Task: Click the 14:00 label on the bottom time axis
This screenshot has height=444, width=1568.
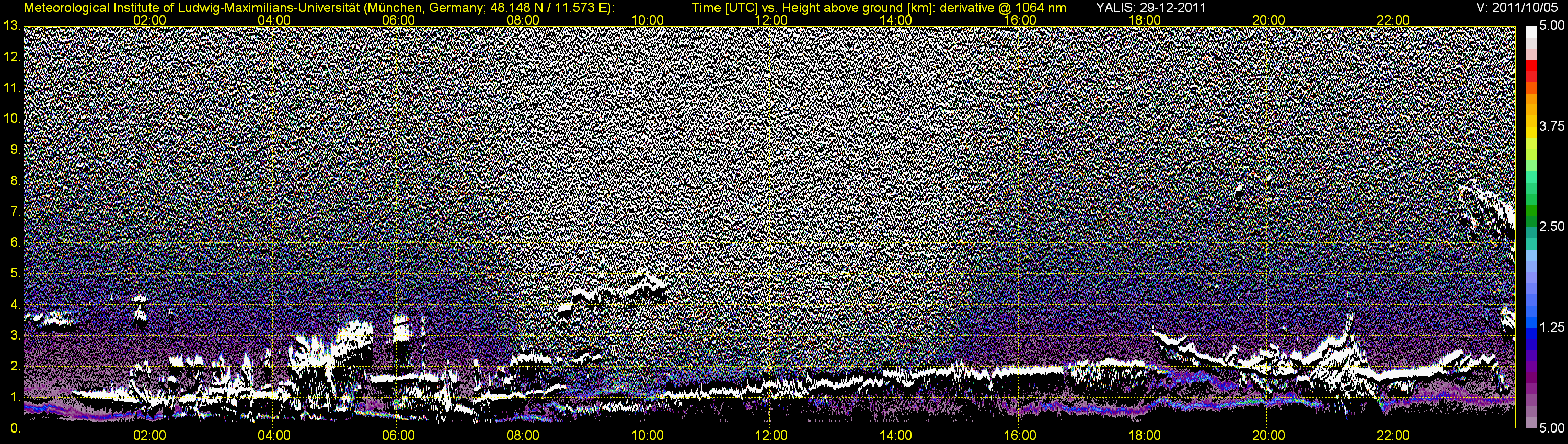Action: tap(896, 436)
